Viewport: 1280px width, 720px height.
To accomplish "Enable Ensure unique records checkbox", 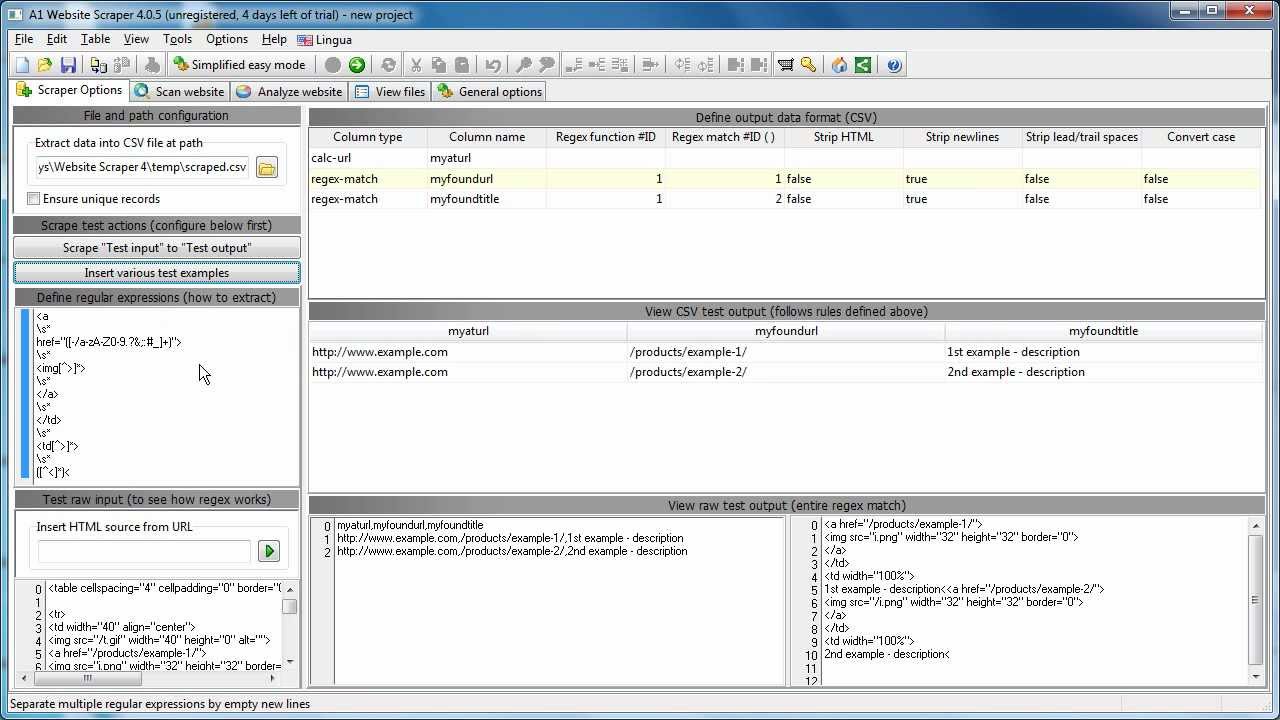I will [x=34, y=199].
